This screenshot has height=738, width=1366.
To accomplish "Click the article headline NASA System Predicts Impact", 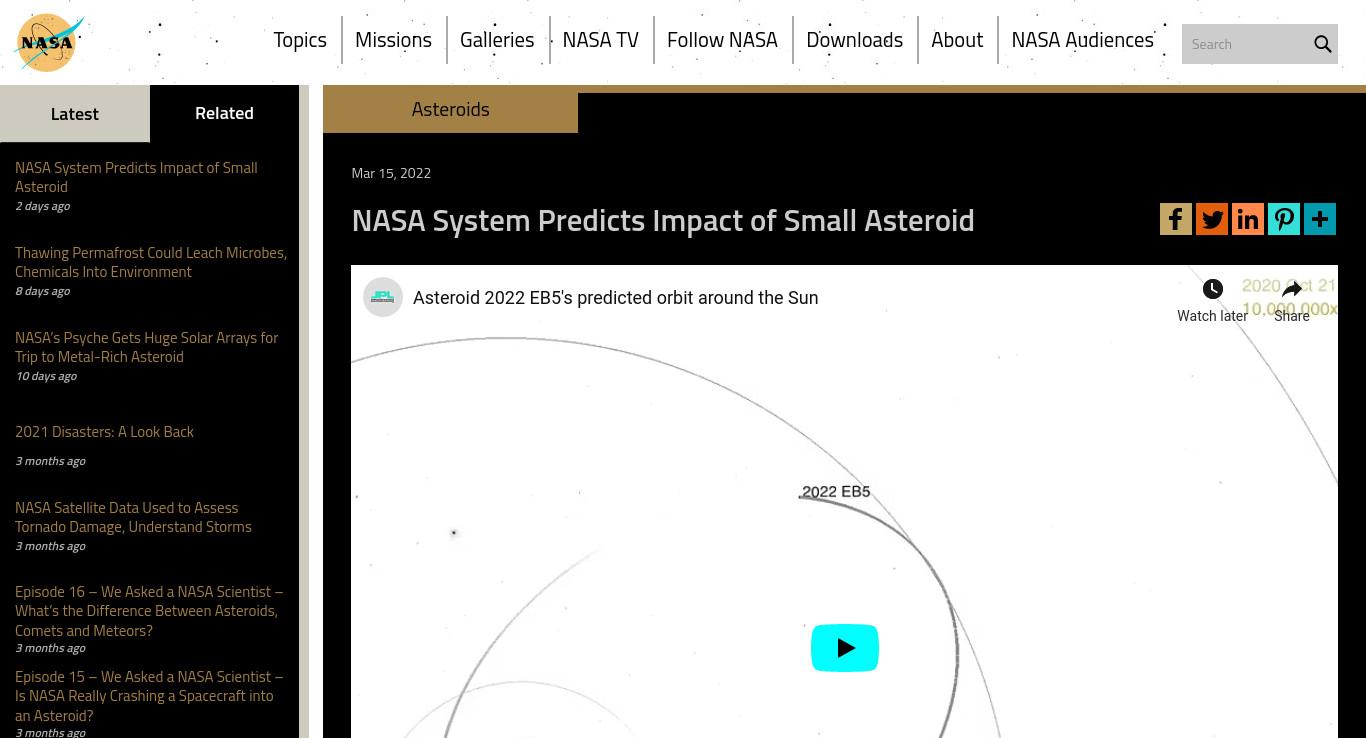I will (x=663, y=220).
